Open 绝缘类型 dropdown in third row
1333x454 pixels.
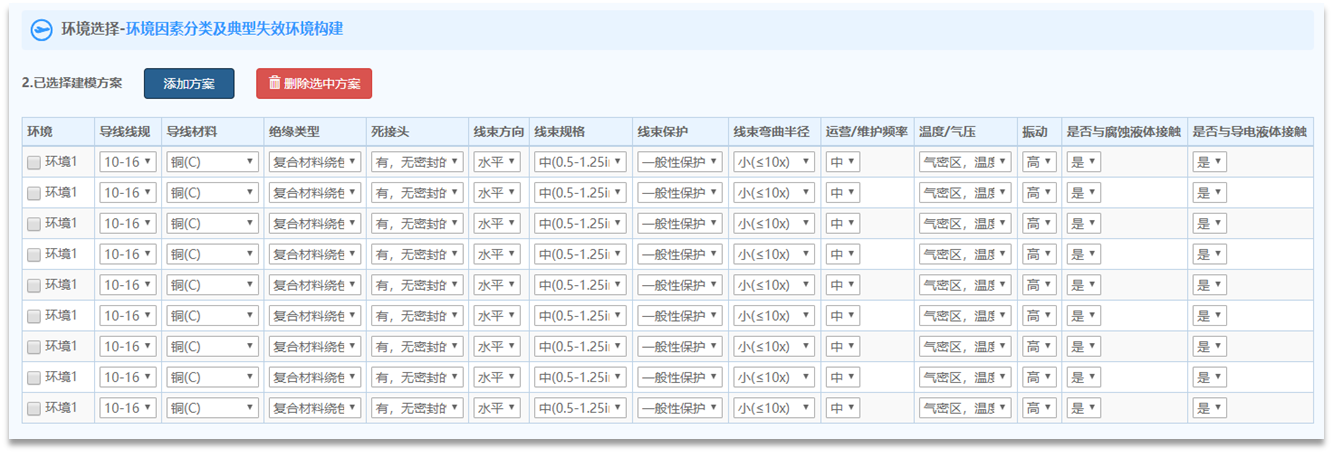coord(315,224)
